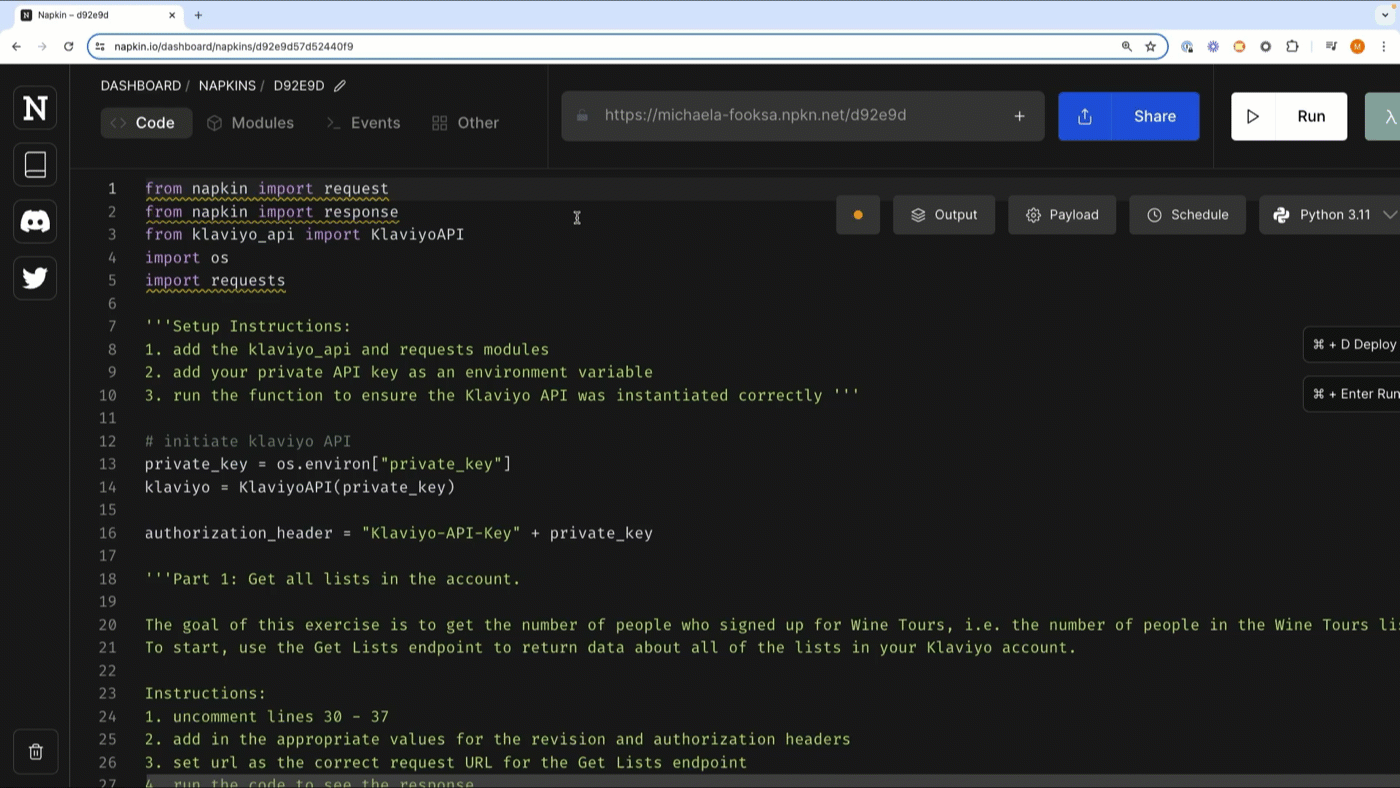
Task: Open the docs book icon in the sidebar
Action: point(35,164)
